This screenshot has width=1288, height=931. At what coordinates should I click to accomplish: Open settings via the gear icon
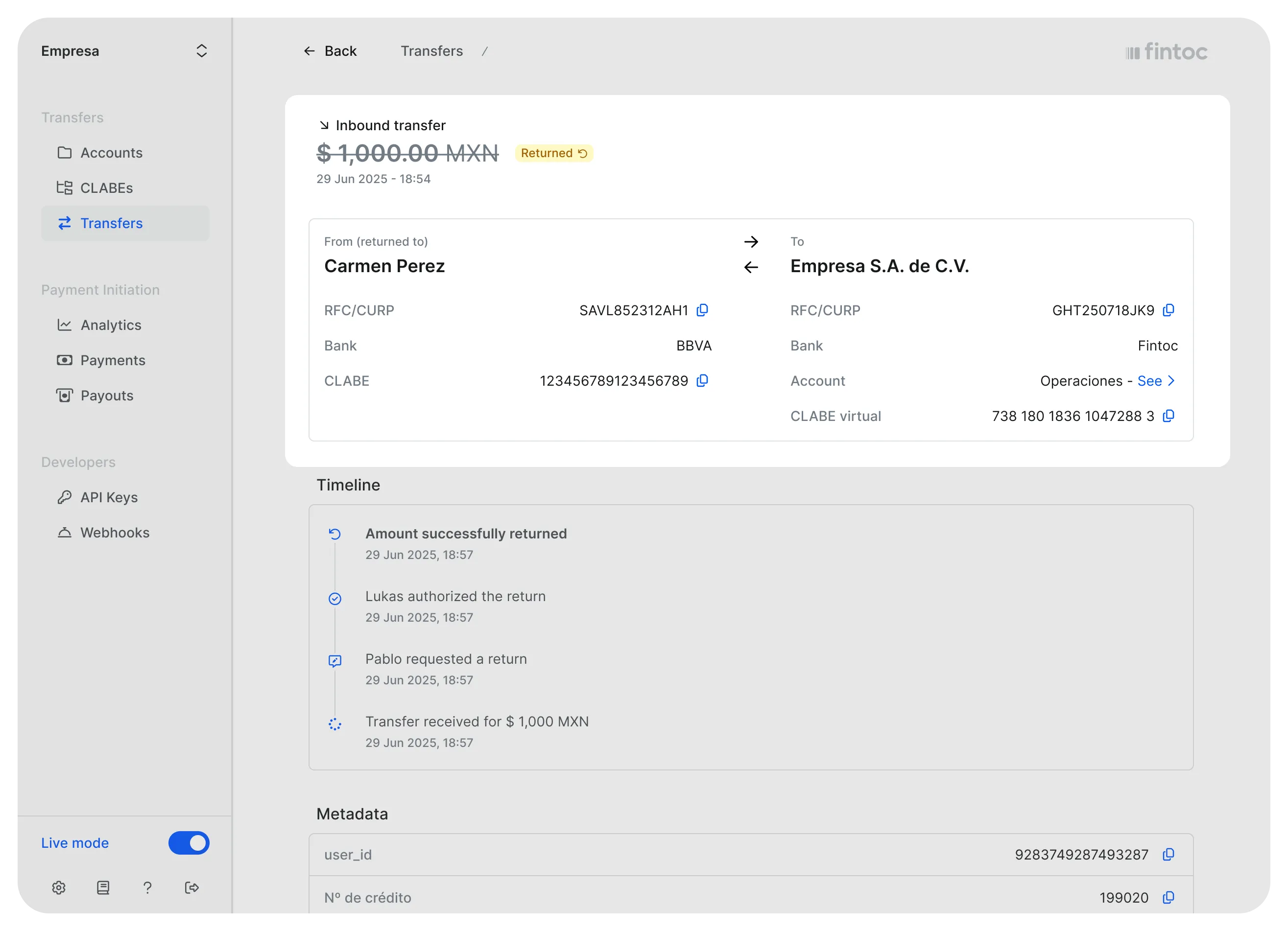pyautogui.click(x=58, y=887)
